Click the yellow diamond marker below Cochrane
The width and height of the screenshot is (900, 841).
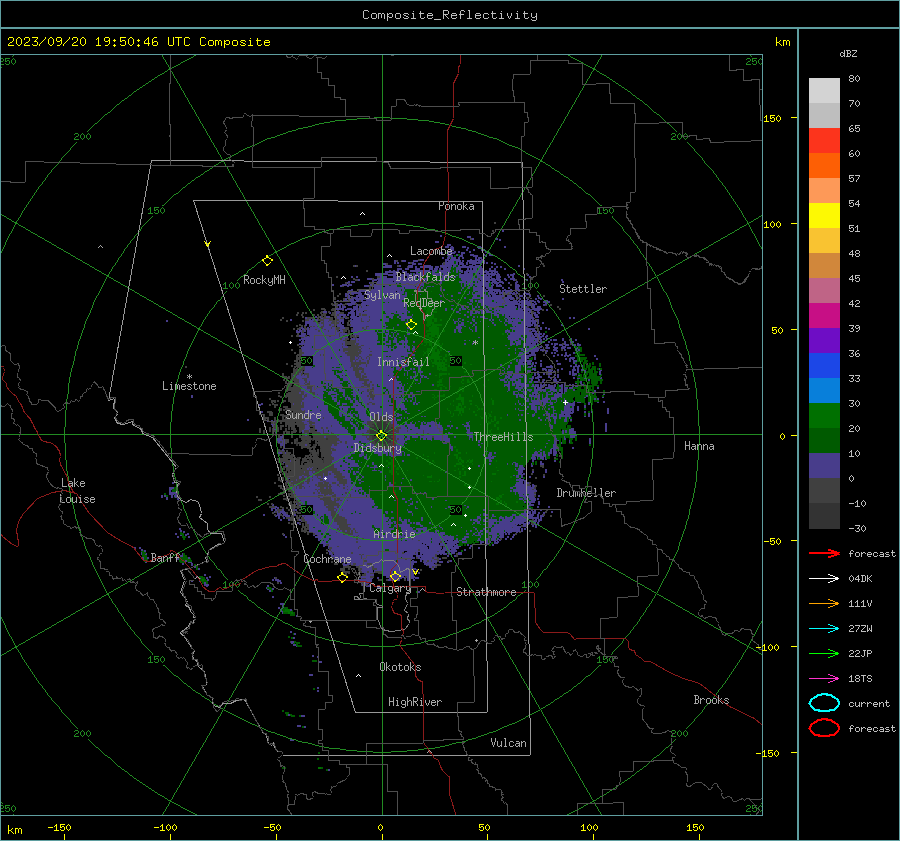click(x=343, y=577)
